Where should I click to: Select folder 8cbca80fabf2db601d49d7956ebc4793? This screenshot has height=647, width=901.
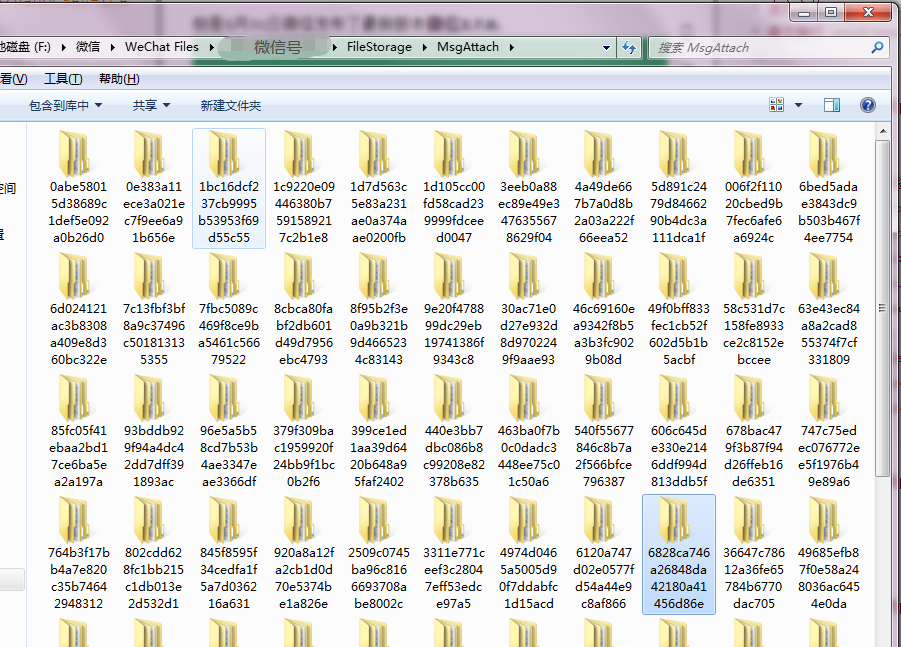point(303,310)
